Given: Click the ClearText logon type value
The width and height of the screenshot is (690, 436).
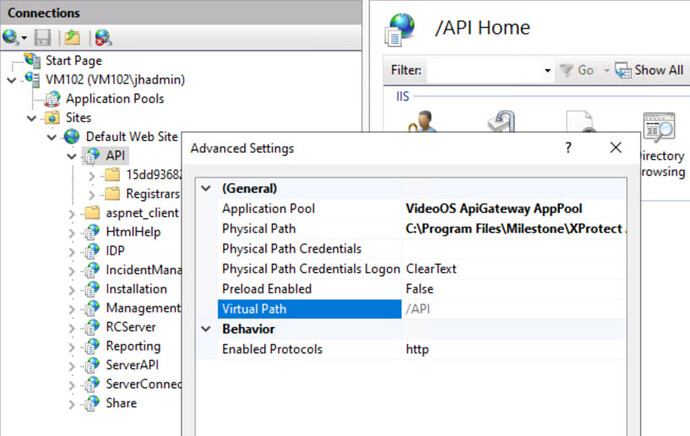Looking at the screenshot, I should tap(431, 269).
